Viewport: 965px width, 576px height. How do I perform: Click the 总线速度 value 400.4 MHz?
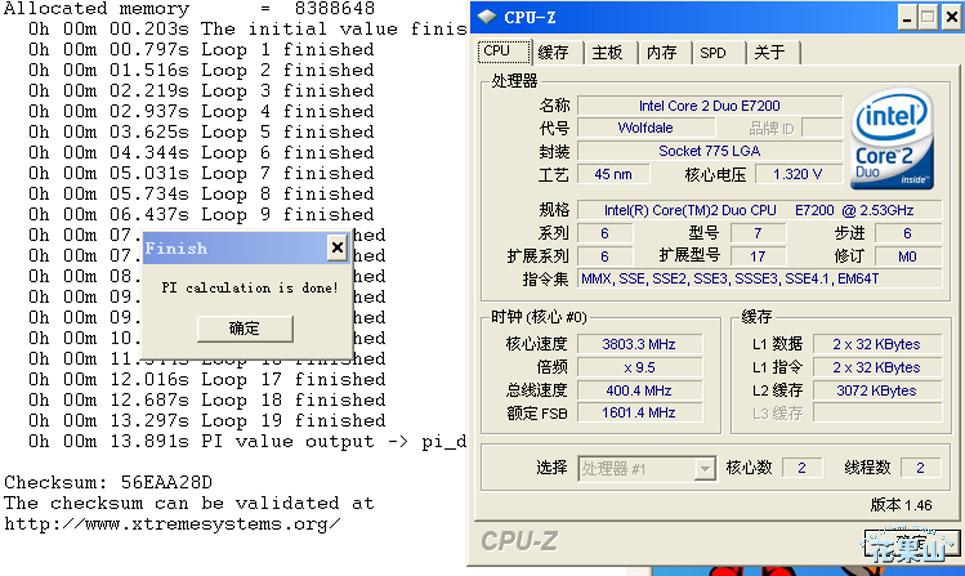pyautogui.click(x=639, y=390)
